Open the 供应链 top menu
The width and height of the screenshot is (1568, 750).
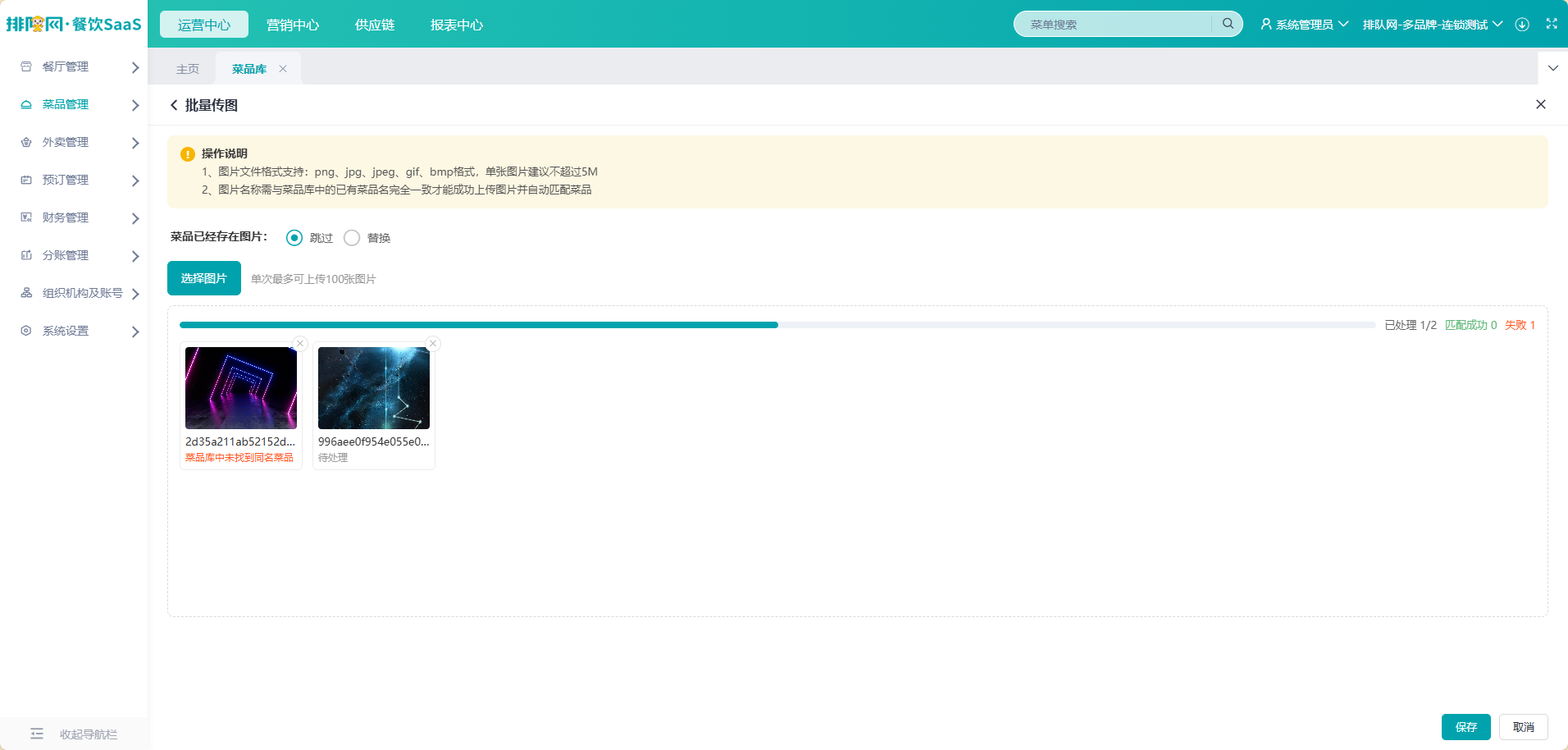click(375, 25)
